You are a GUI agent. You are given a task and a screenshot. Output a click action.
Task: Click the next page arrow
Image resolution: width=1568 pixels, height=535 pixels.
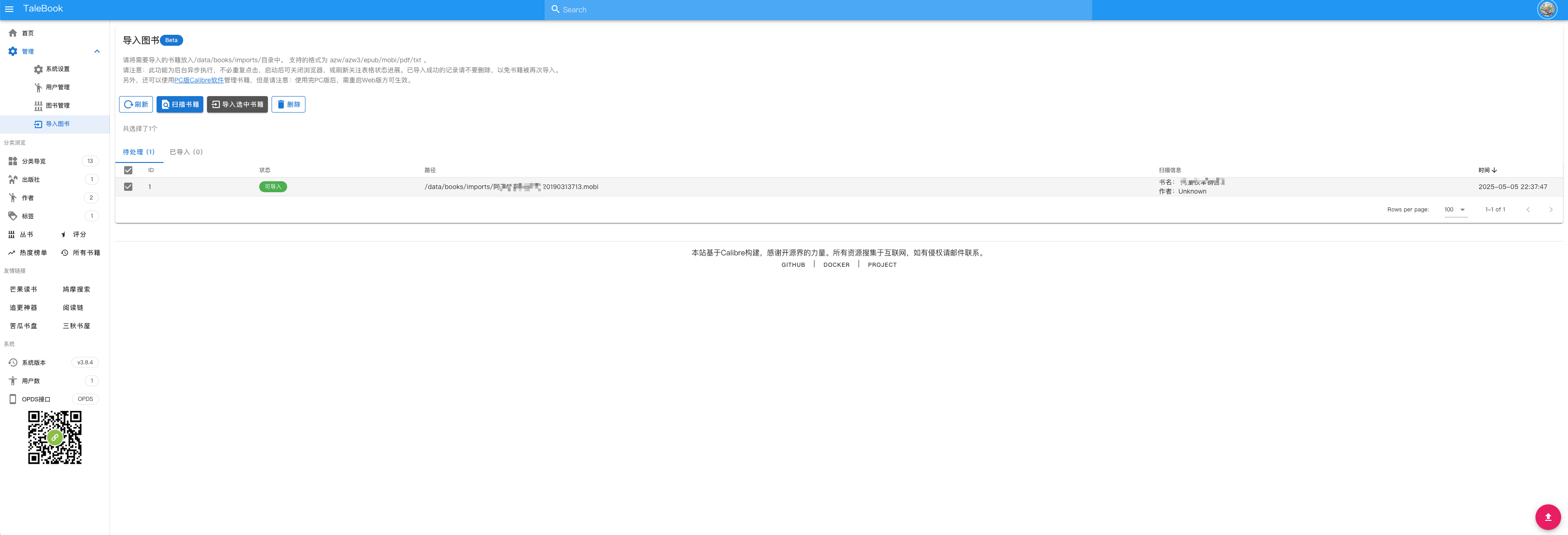(1550, 209)
